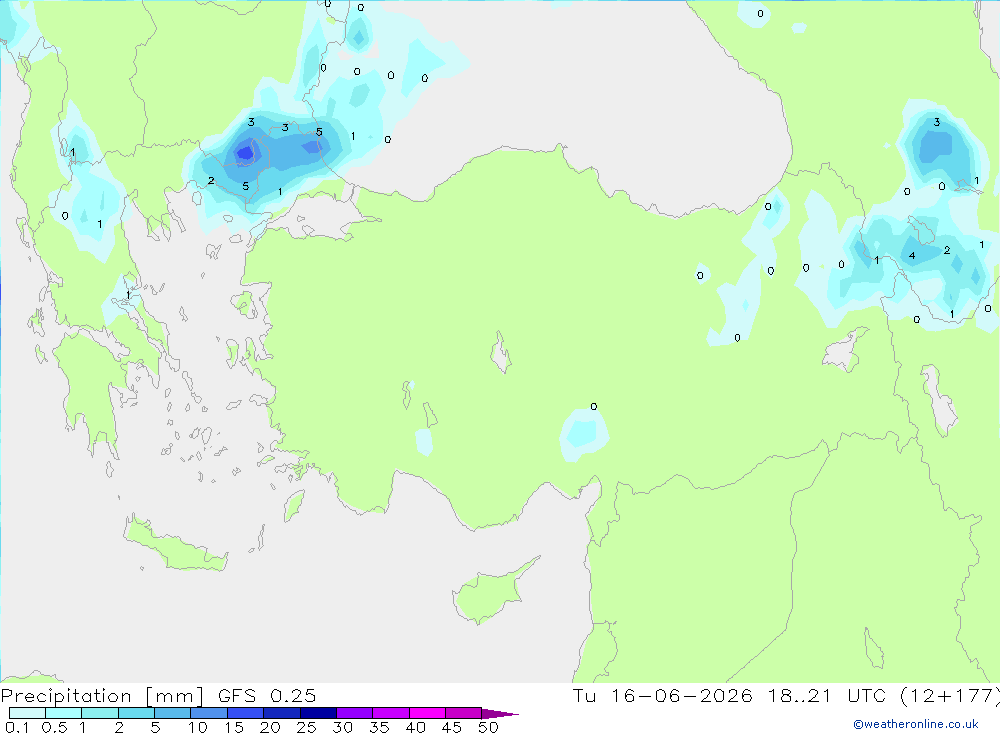The image size is (1000, 733).
Task: Click the above-50 mm arrow tip of legend
Action: (500, 714)
